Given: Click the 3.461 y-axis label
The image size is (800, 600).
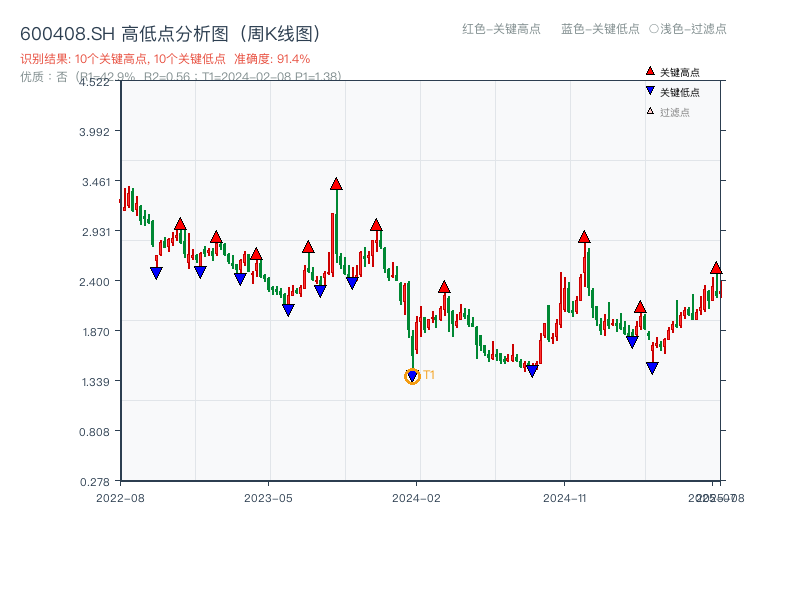Looking at the screenshot, I should tap(96, 182).
